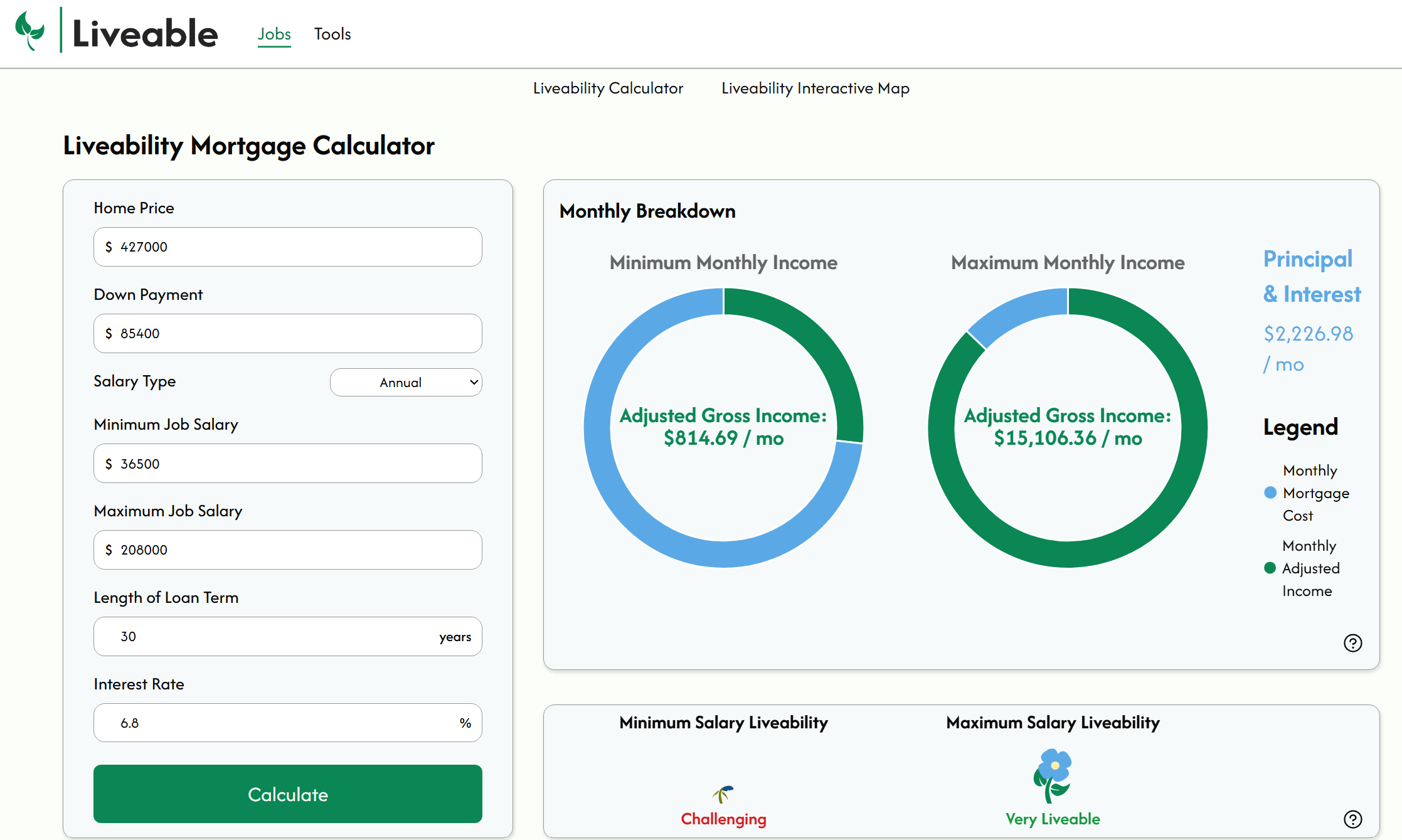Focus the Minimum Job Salary field
The width and height of the screenshot is (1402, 840).
coord(288,464)
